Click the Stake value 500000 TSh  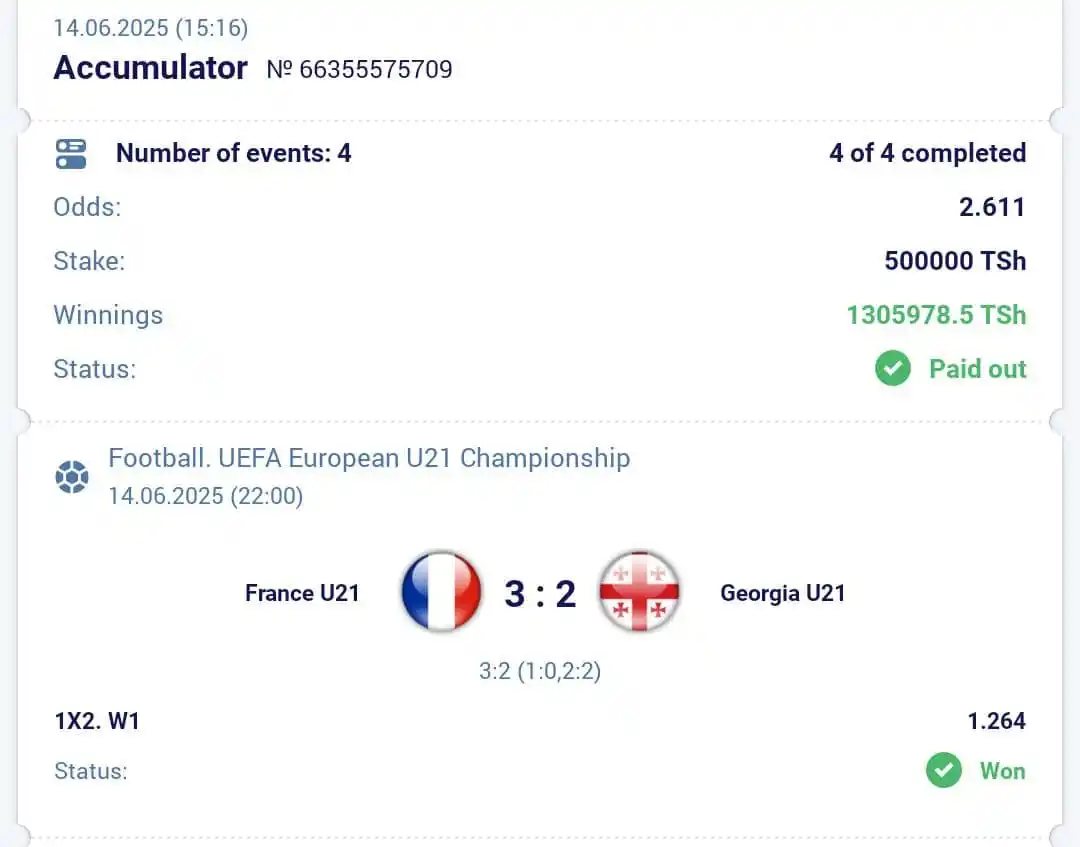point(955,261)
